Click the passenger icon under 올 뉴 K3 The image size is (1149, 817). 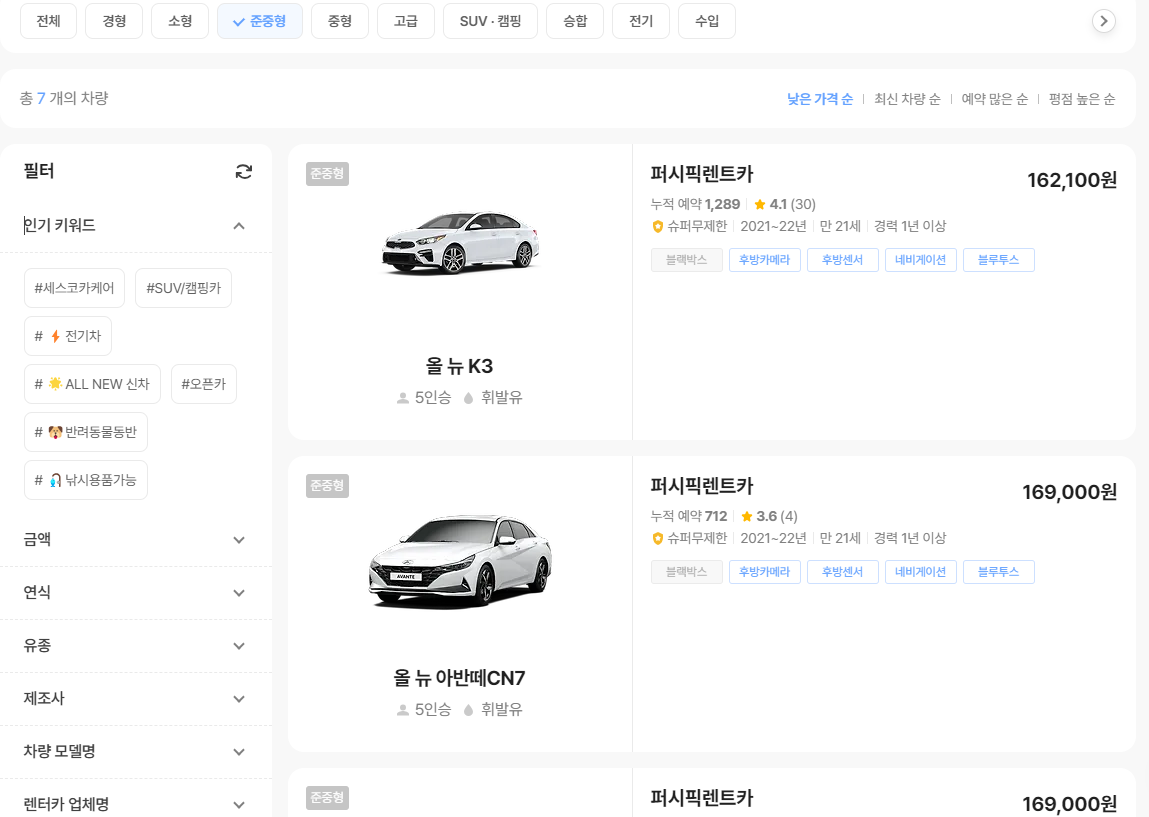click(x=402, y=398)
